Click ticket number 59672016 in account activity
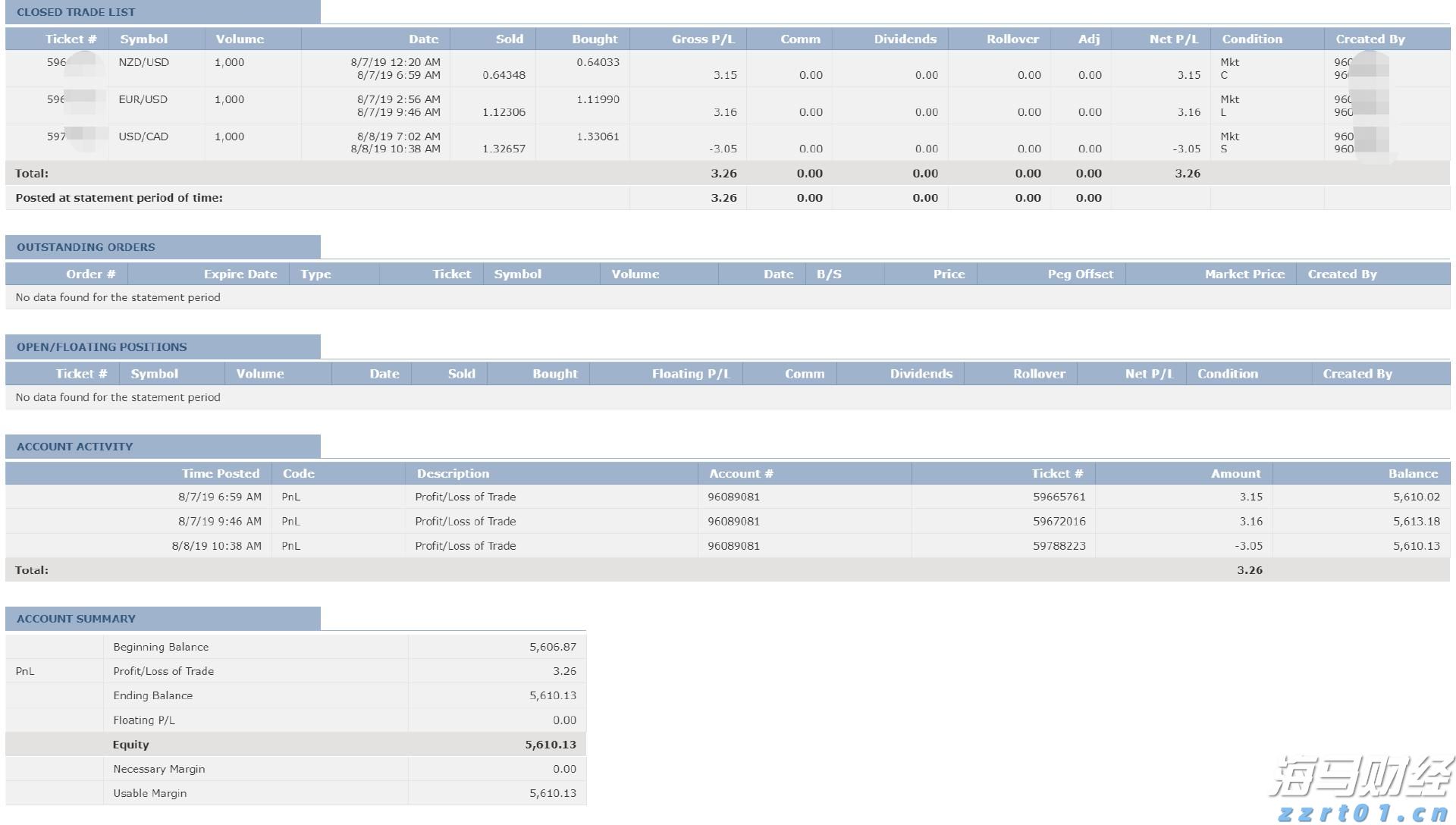 [x=1059, y=521]
